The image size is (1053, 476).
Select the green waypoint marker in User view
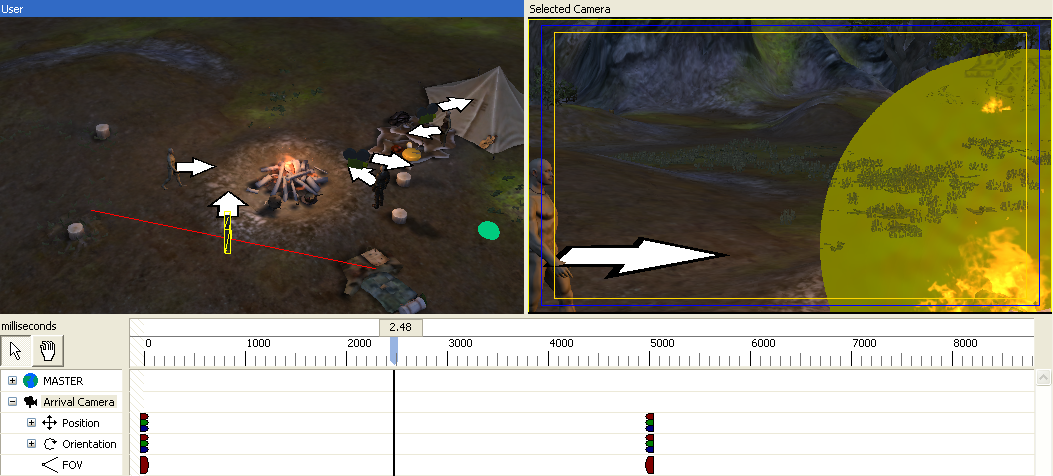[488, 231]
